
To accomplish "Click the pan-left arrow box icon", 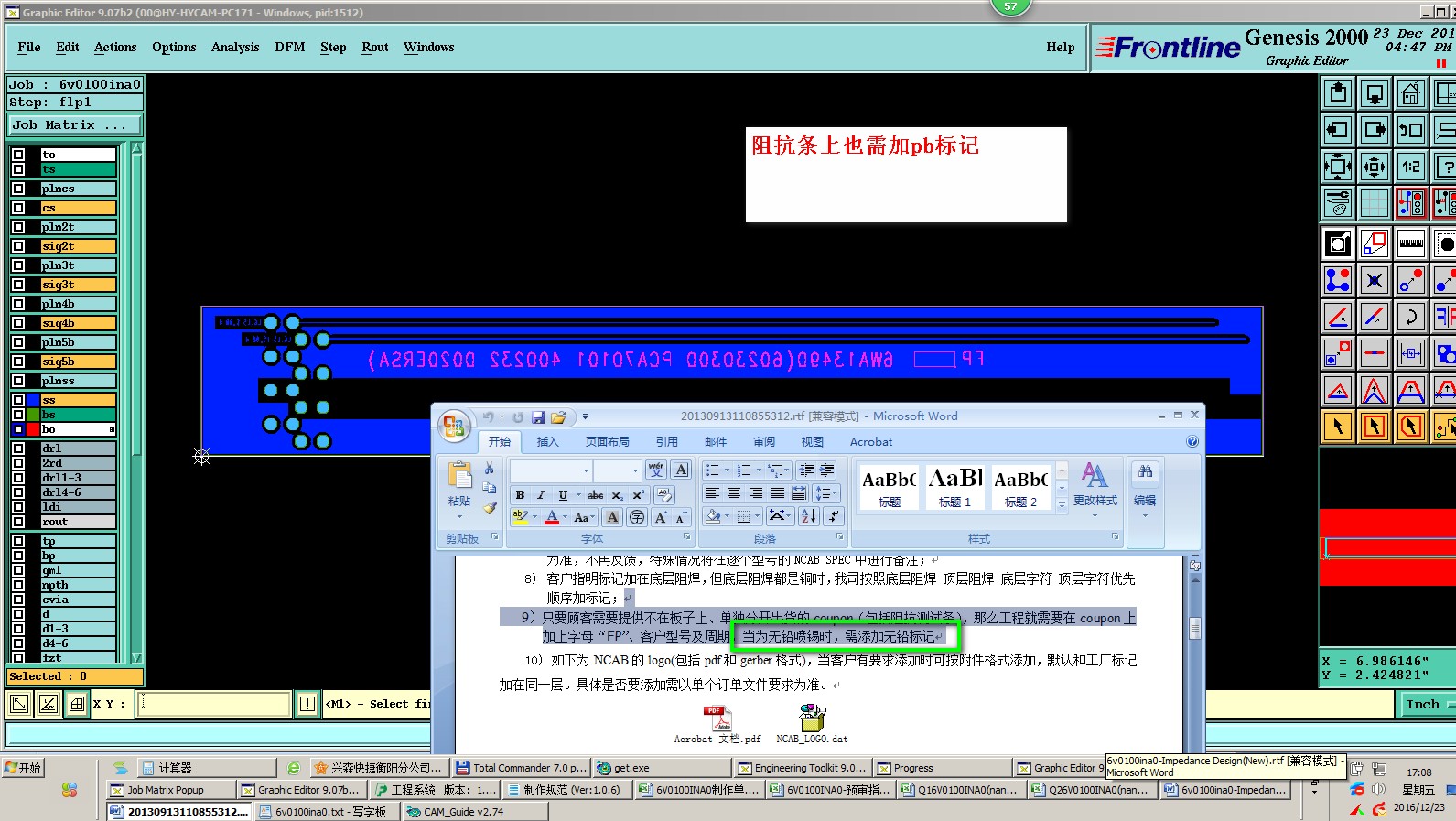I will tap(1338, 130).
